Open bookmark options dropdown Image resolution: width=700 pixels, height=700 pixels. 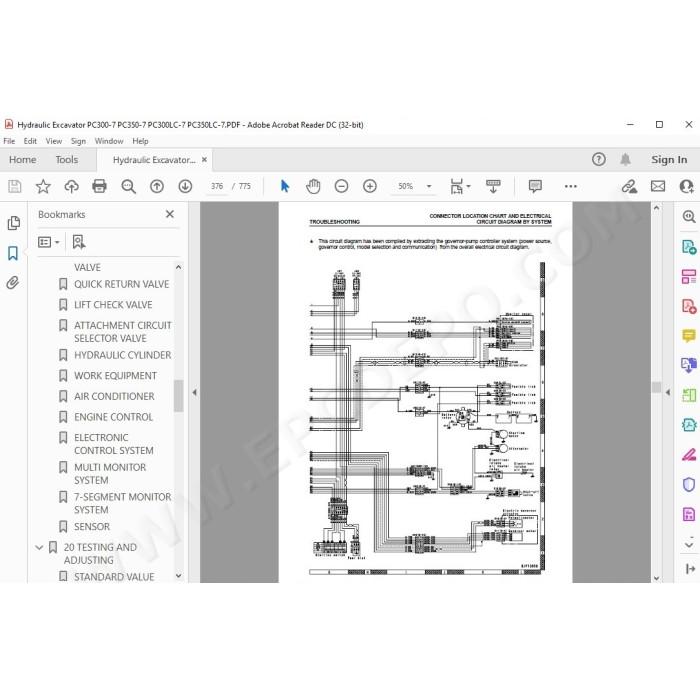[x=49, y=242]
